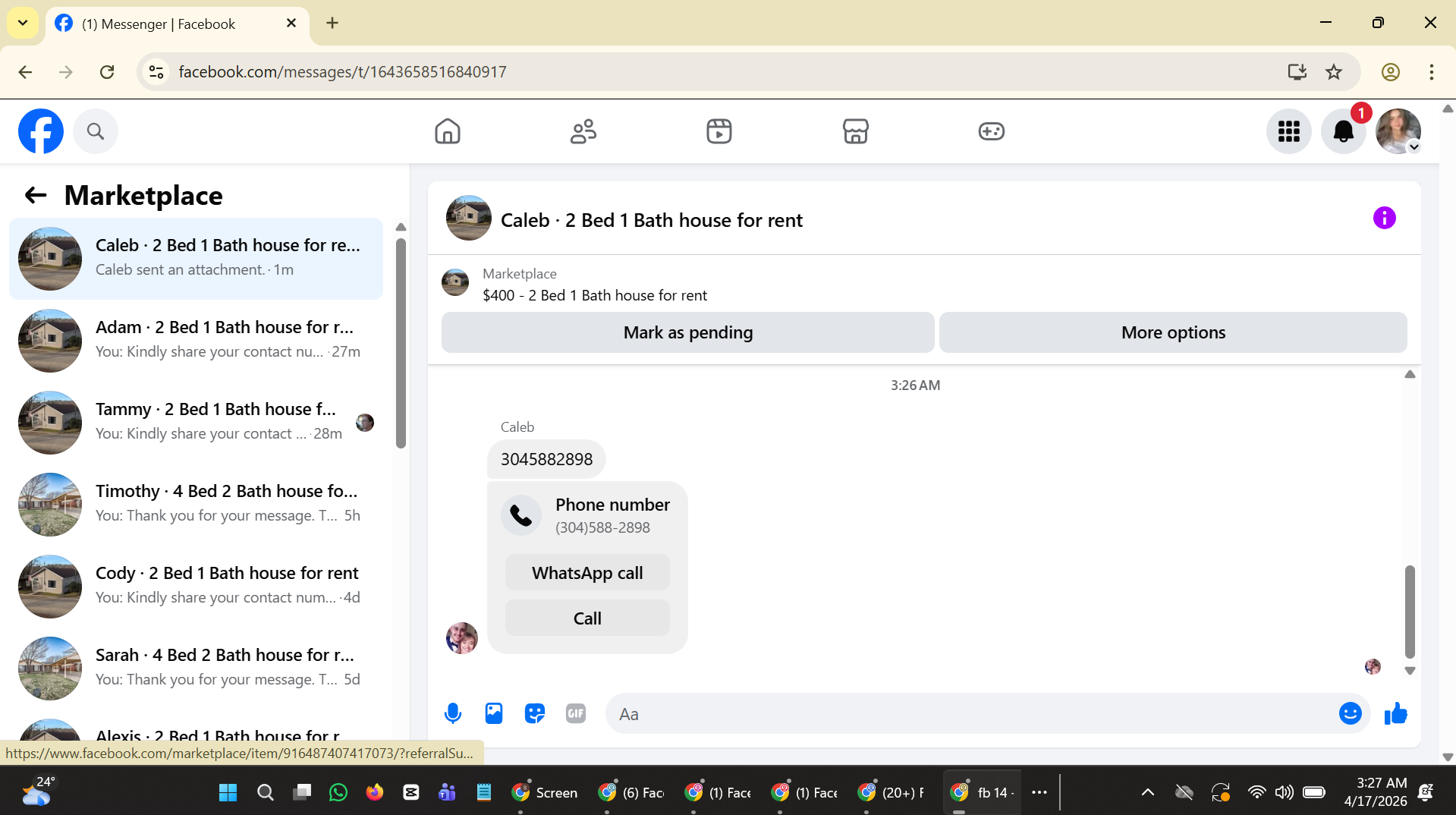The height and width of the screenshot is (815, 1456).
Task: Choose a sticker icon
Action: click(x=535, y=713)
